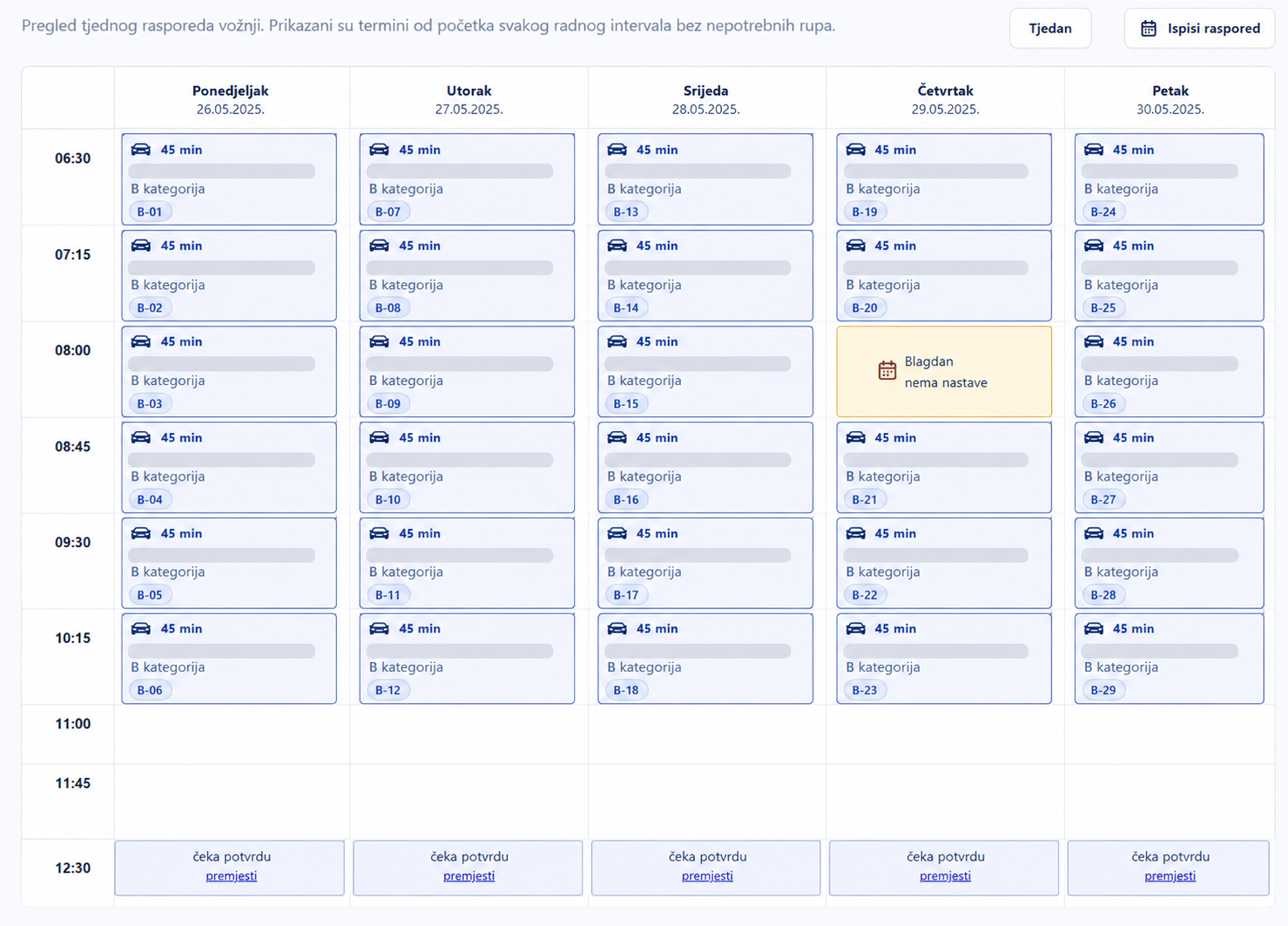Click the car icon in lesson B-13
The height and width of the screenshot is (926, 1288).
point(617,150)
